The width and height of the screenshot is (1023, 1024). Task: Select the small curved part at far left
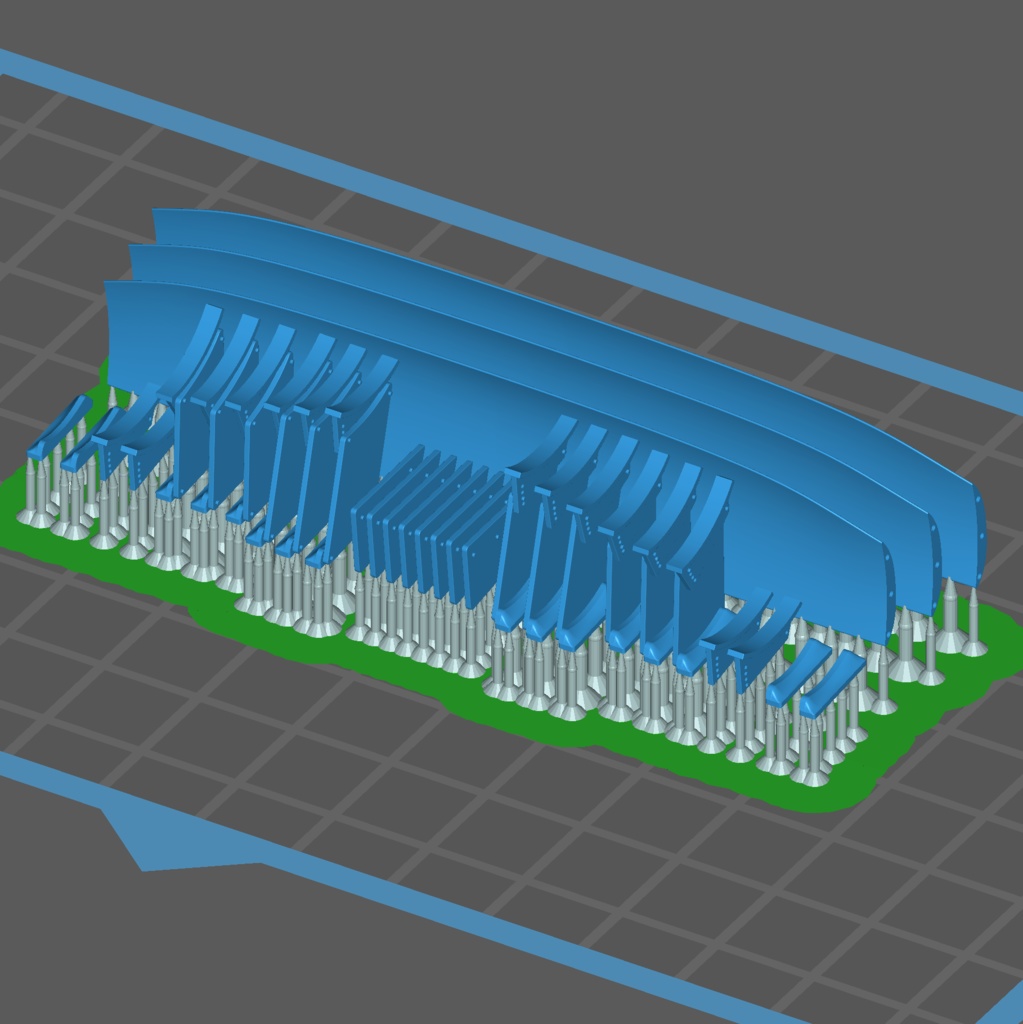pos(59,426)
